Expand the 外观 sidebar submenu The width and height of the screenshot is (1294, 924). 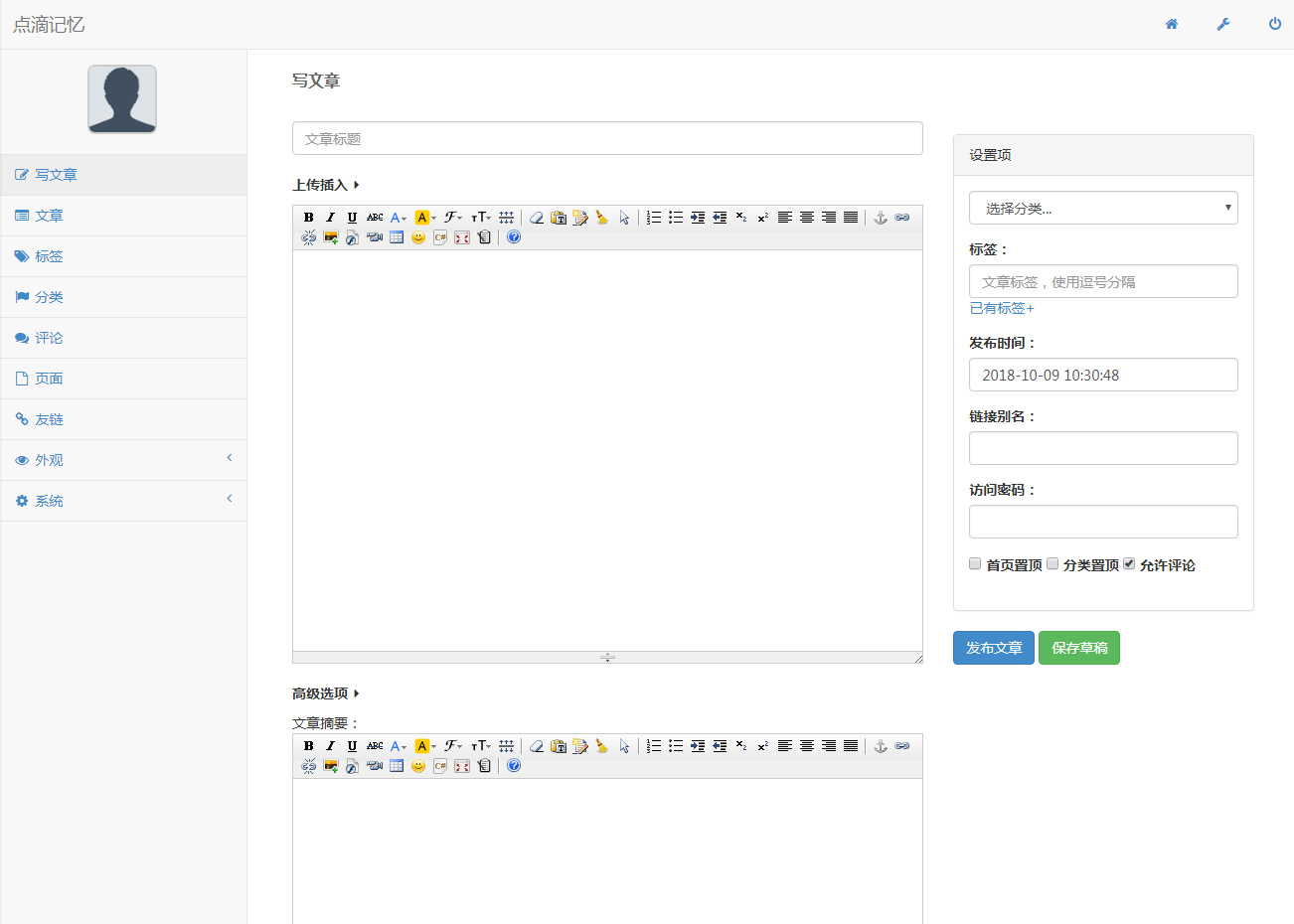(x=123, y=460)
